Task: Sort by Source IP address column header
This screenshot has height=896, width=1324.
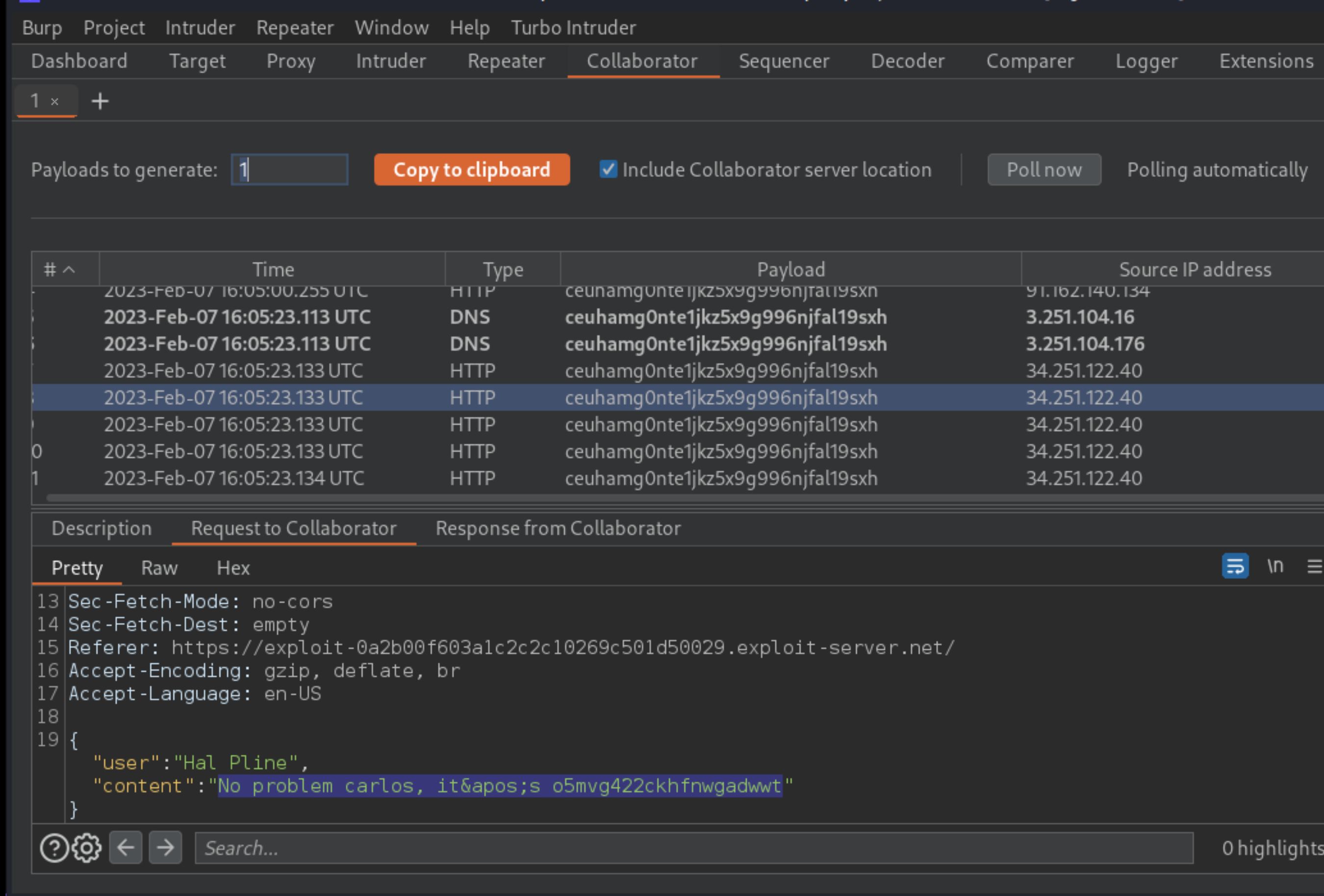Action: click(1195, 270)
